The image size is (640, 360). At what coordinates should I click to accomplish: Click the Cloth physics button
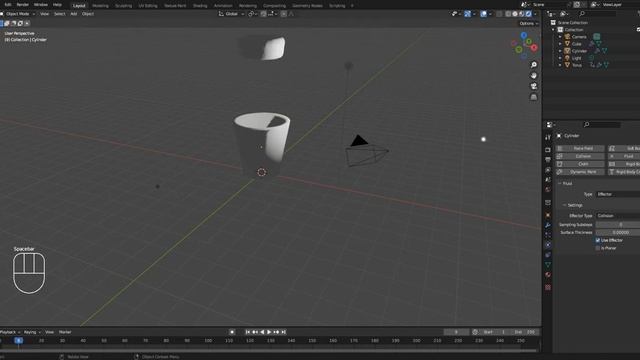(580, 164)
